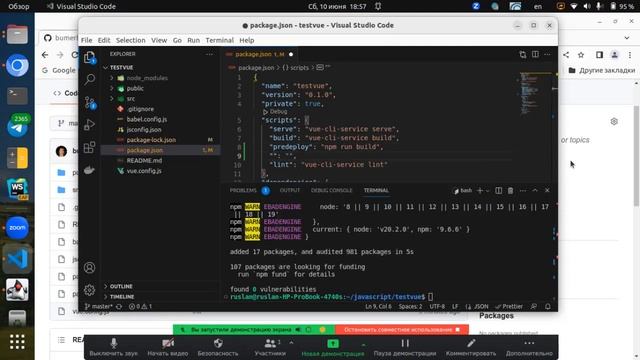This screenshot has height=360, width=640.
Task: Pause the Zoom screen share
Action: [405, 347]
